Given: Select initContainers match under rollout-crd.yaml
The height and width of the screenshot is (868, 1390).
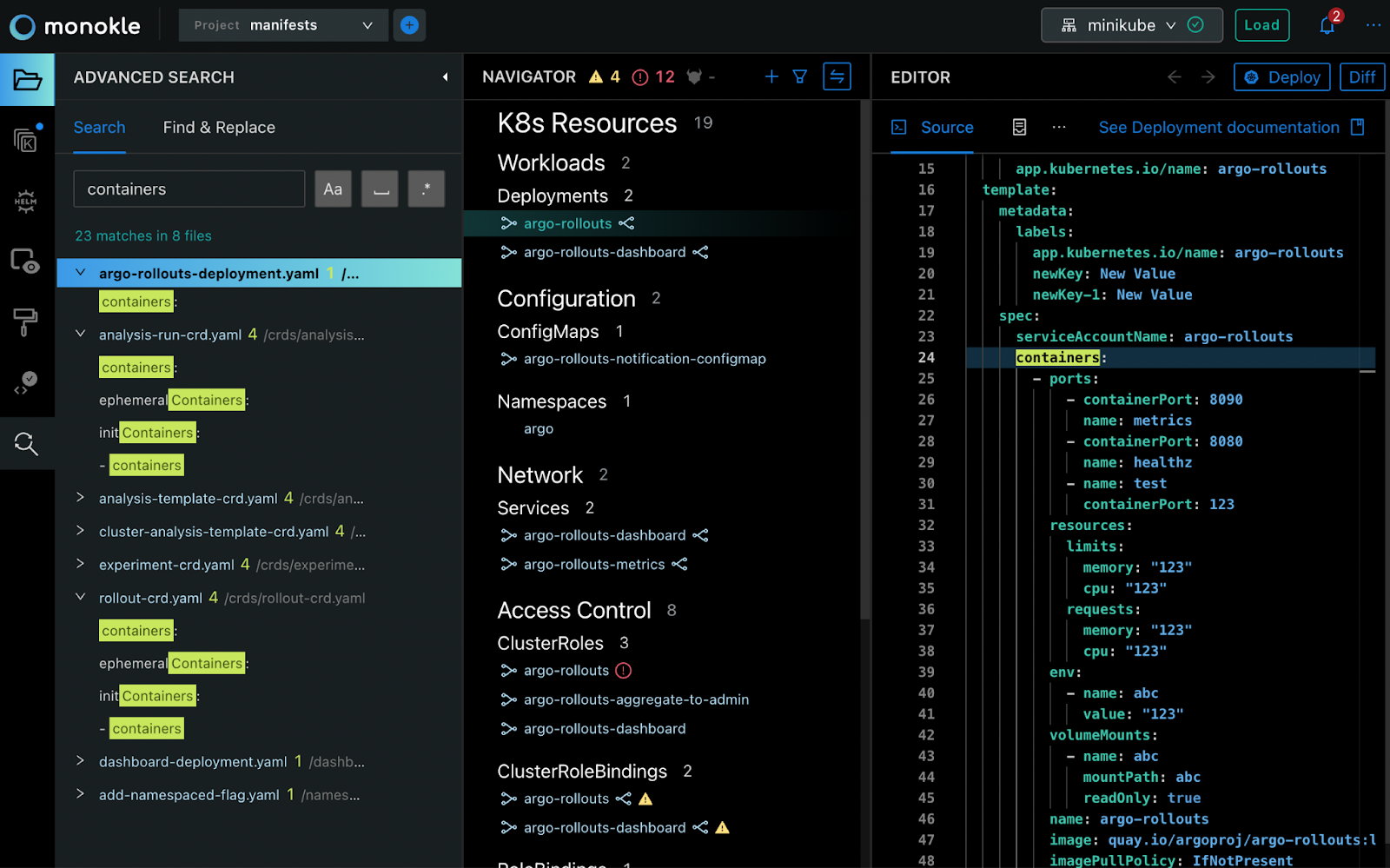Looking at the screenshot, I should [149, 696].
